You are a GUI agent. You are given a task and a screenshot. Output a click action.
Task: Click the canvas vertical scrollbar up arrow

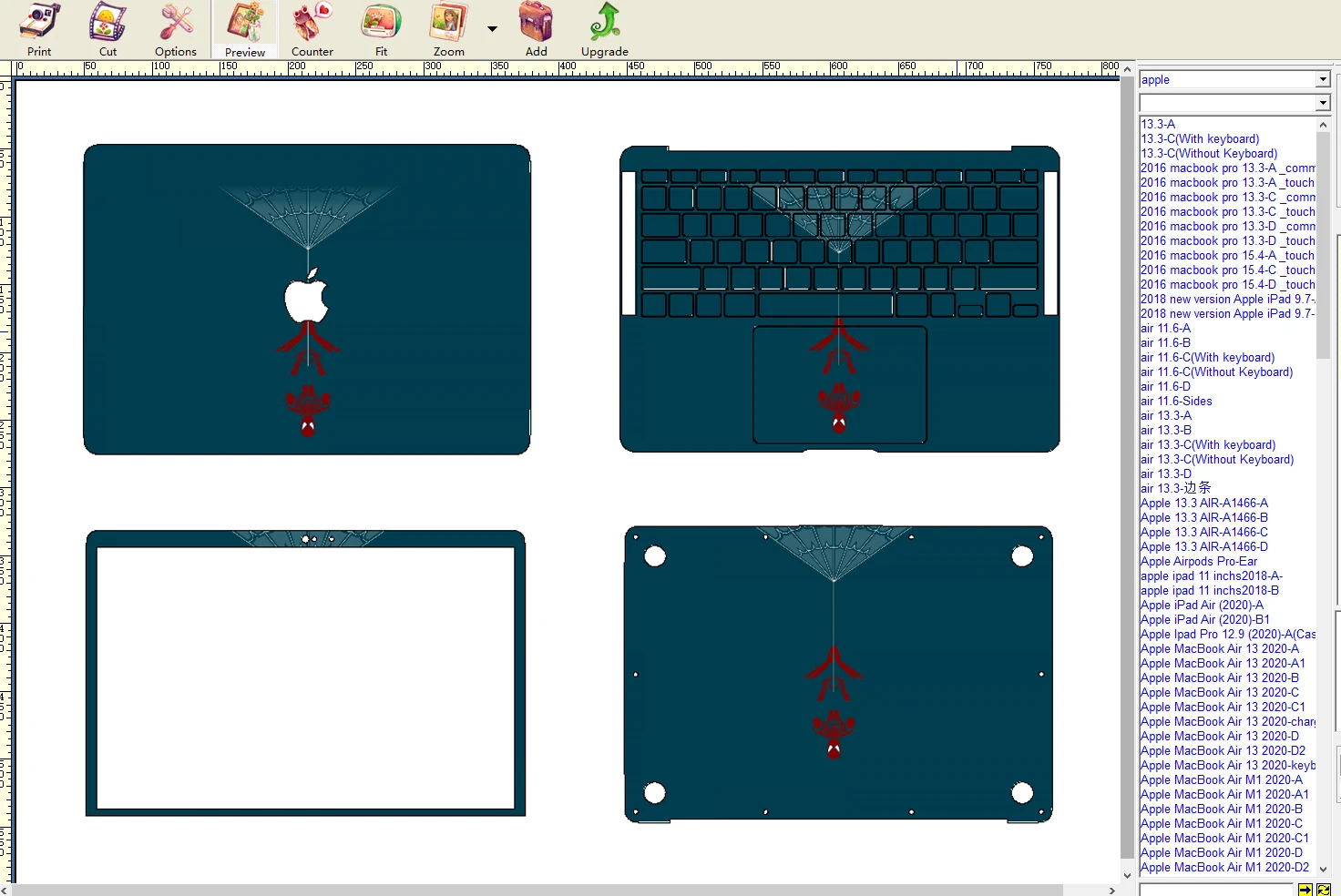(x=1127, y=69)
